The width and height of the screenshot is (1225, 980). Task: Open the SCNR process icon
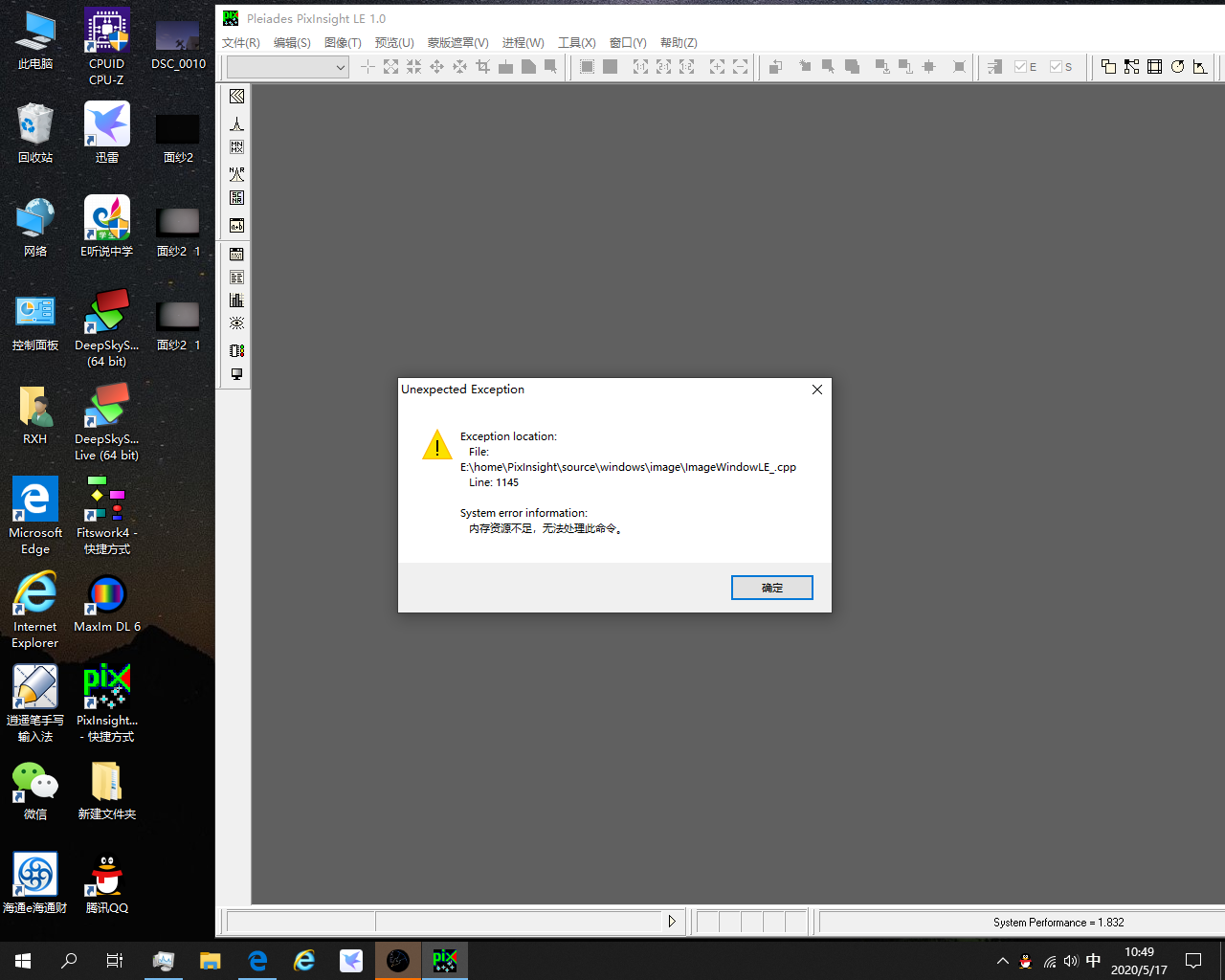click(x=236, y=198)
